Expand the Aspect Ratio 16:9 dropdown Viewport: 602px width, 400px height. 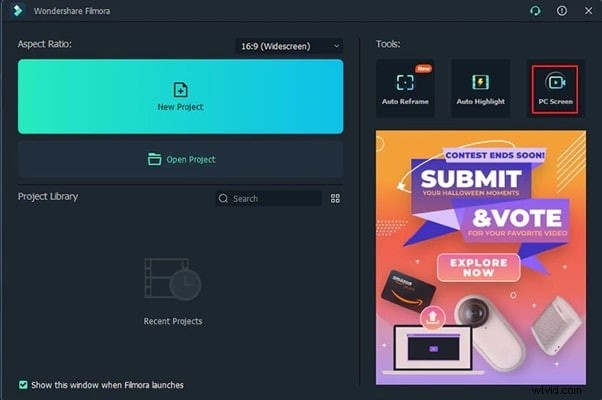click(289, 46)
